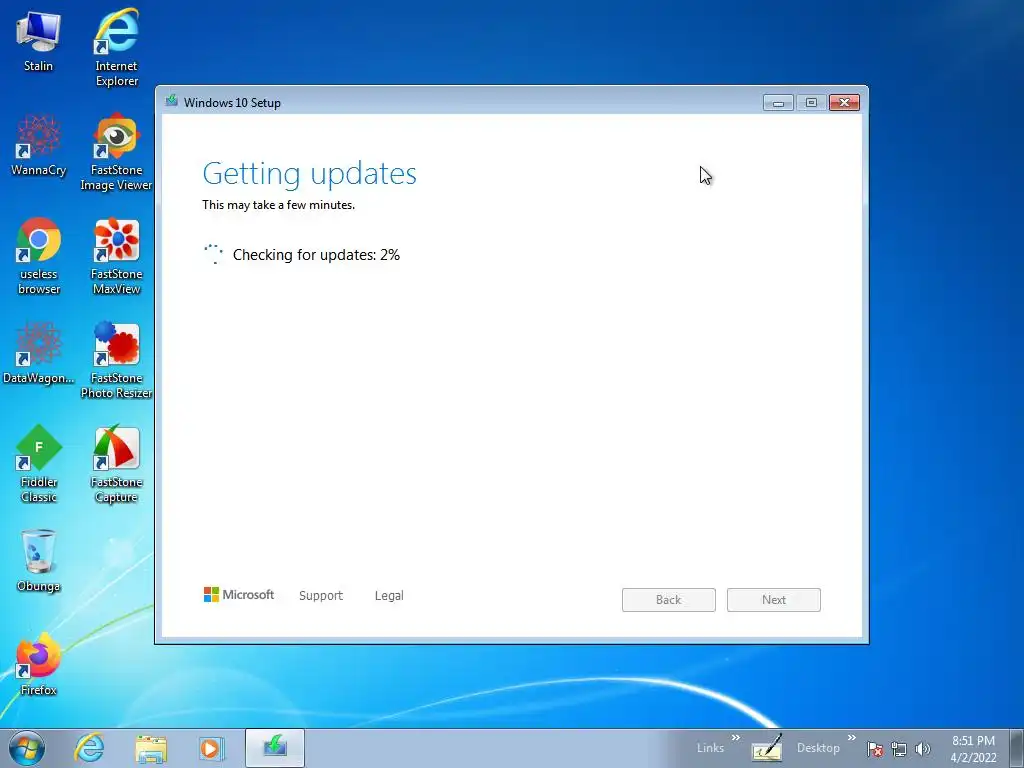Click Show desktop button at taskbar end
Screen dimensions: 1024x768
[1017, 748]
